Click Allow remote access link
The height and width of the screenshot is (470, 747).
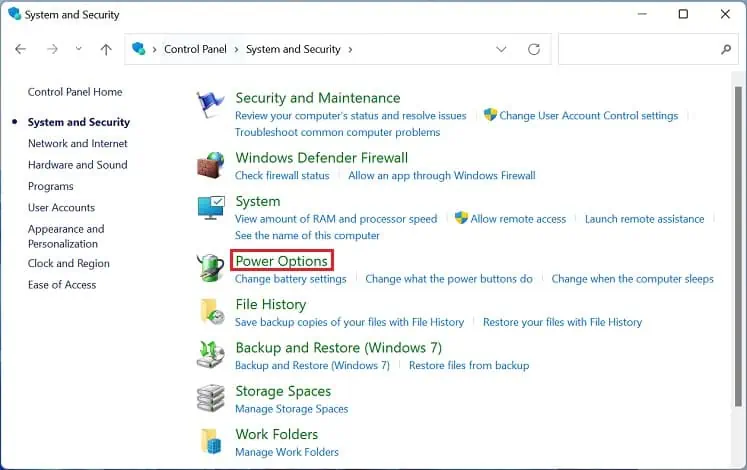(x=518, y=219)
